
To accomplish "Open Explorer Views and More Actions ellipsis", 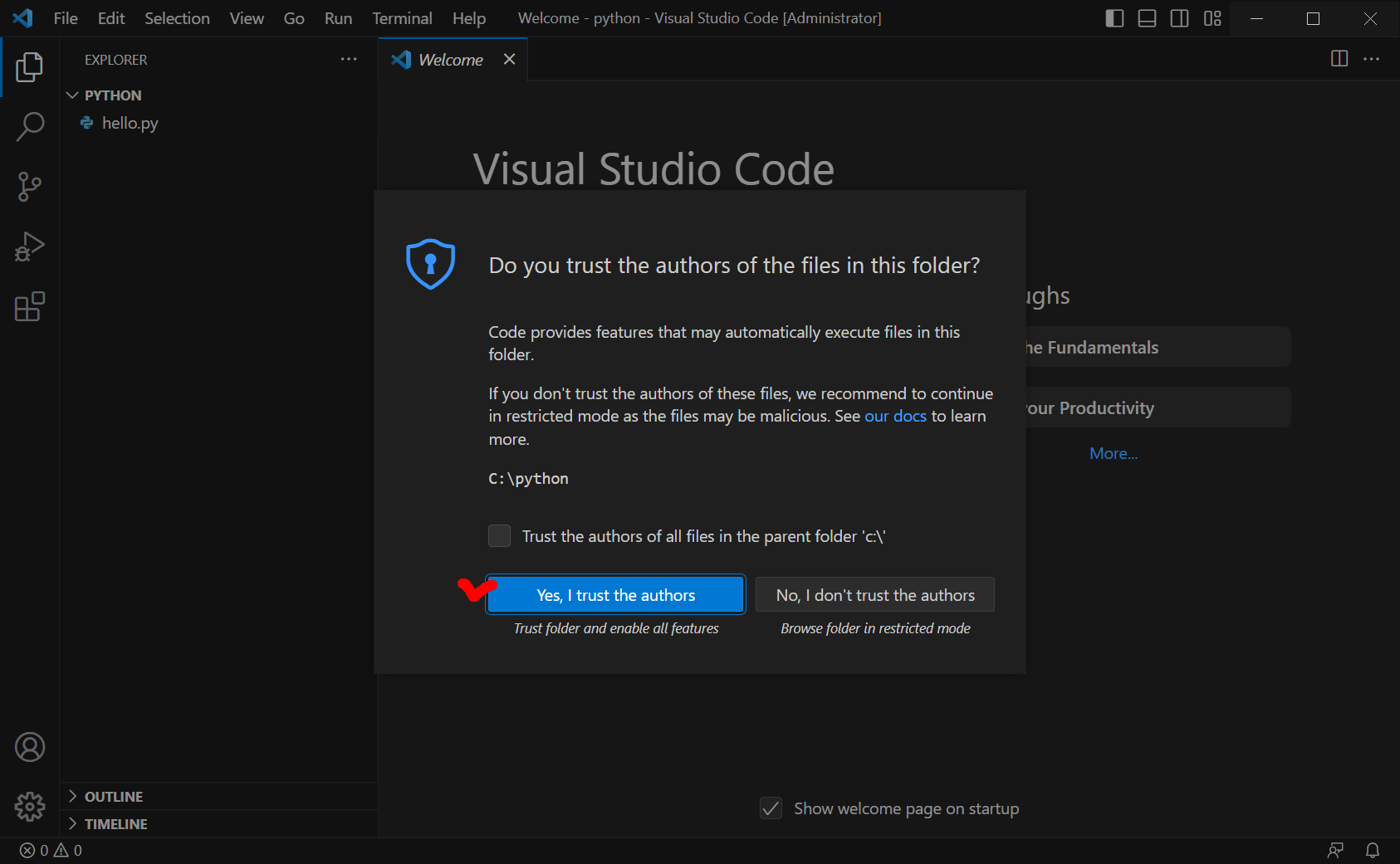I will pyautogui.click(x=349, y=59).
